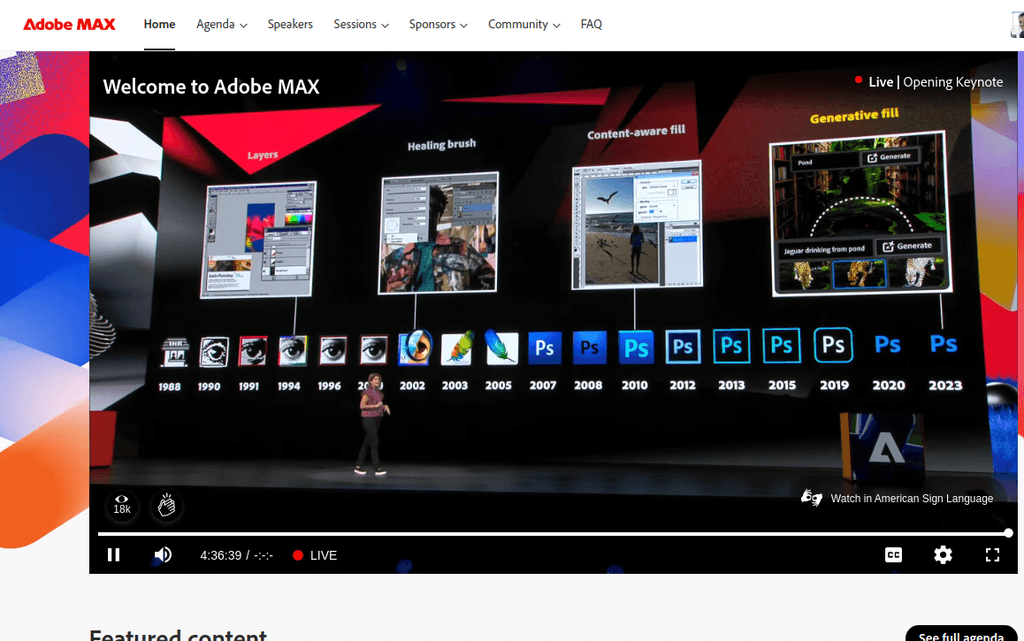The image size is (1024, 641).
Task: Click the See full agenda button
Action: pyautogui.click(x=961, y=634)
